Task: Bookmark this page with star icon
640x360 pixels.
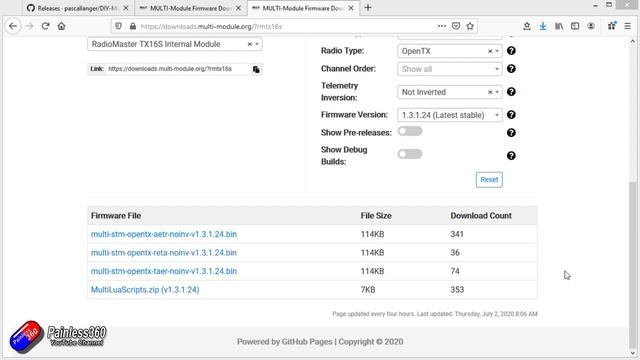Action: [x=470, y=26]
